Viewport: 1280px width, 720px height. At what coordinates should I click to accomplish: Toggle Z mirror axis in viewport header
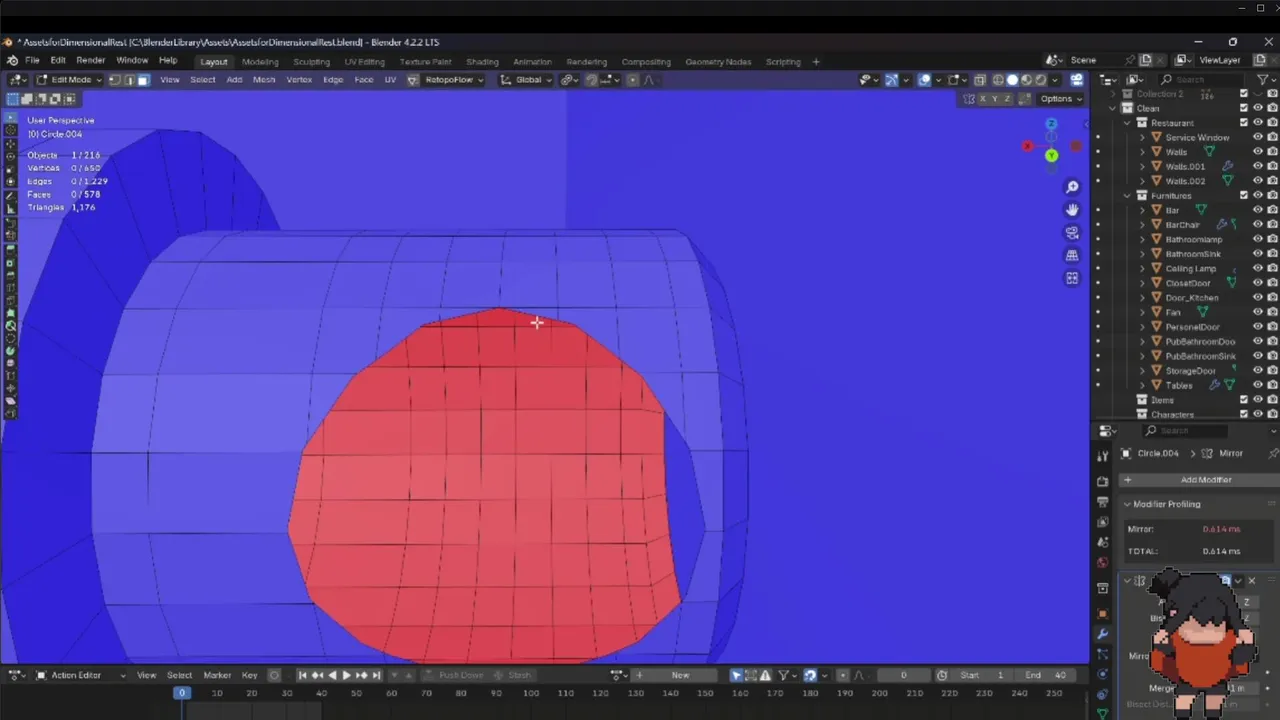coord(1009,99)
